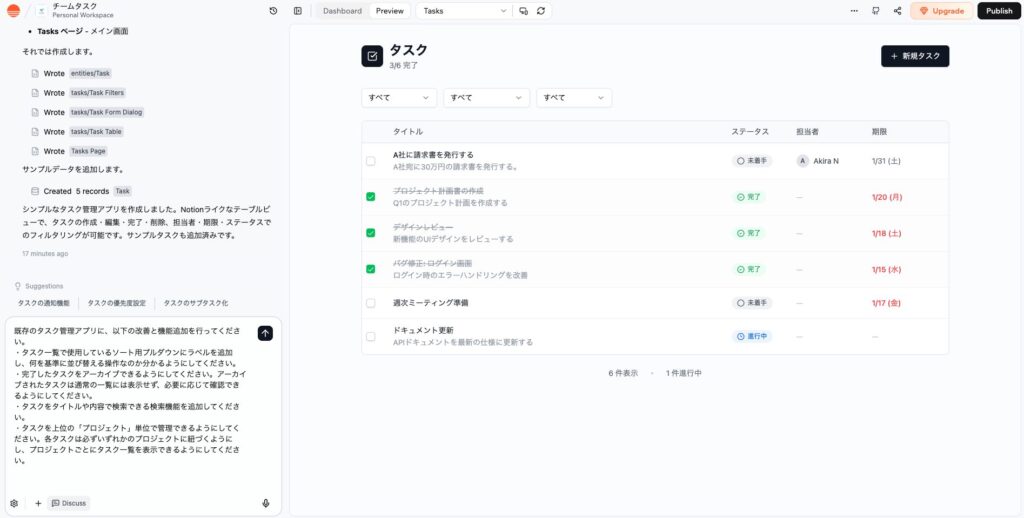1024x518 pixels.
Task: Click the share icon in top bar
Action: click(897, 11)
